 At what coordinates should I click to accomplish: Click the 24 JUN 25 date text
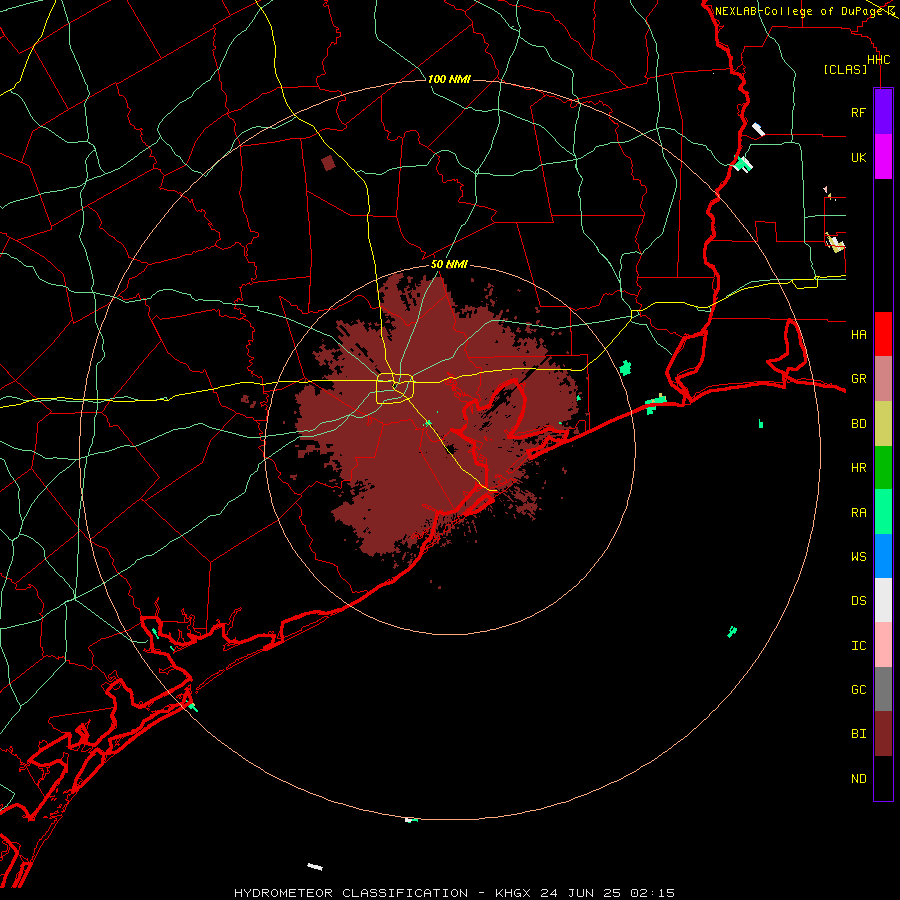click(x=582, y=893)
